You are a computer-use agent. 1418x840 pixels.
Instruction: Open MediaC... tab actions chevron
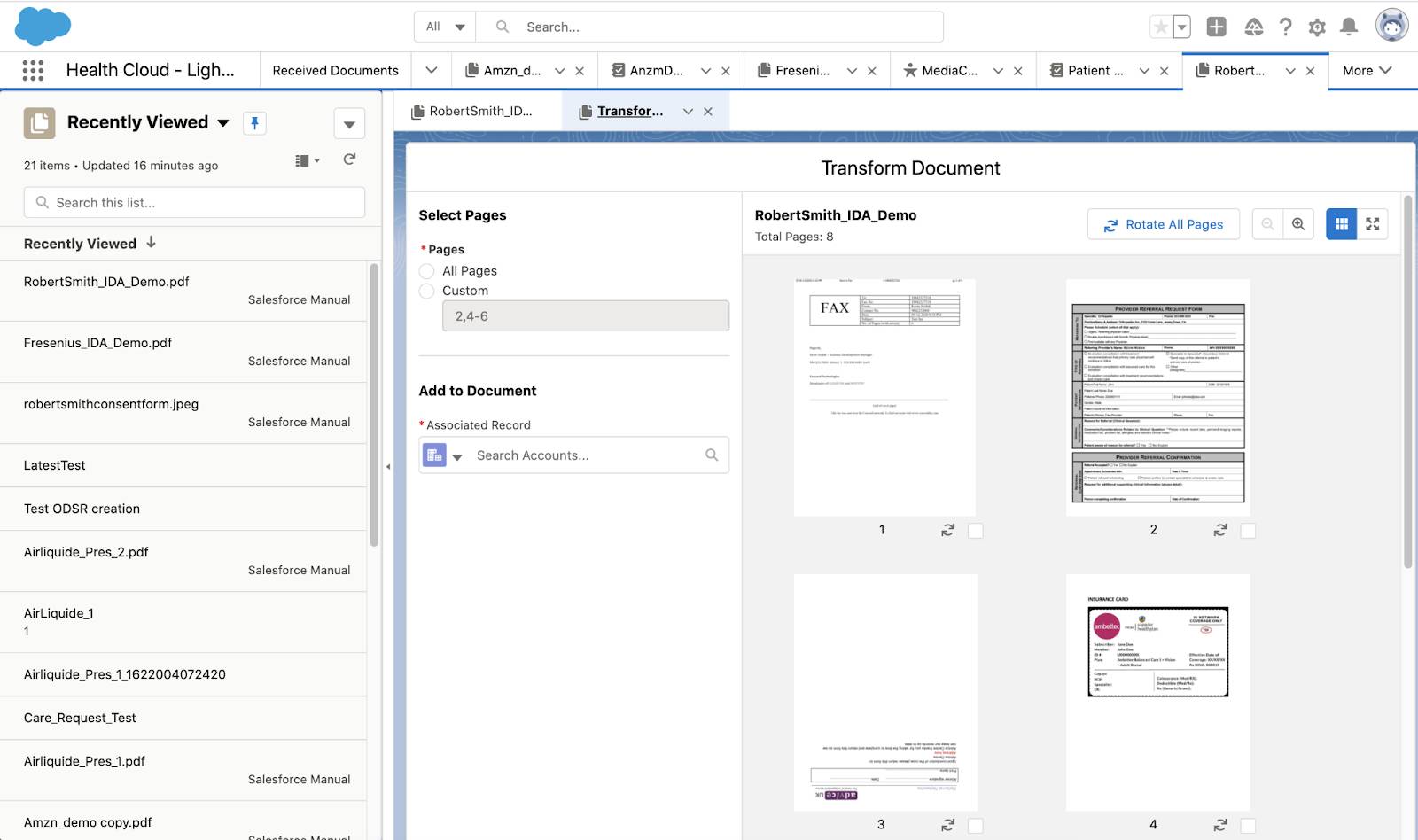[998, 71]
